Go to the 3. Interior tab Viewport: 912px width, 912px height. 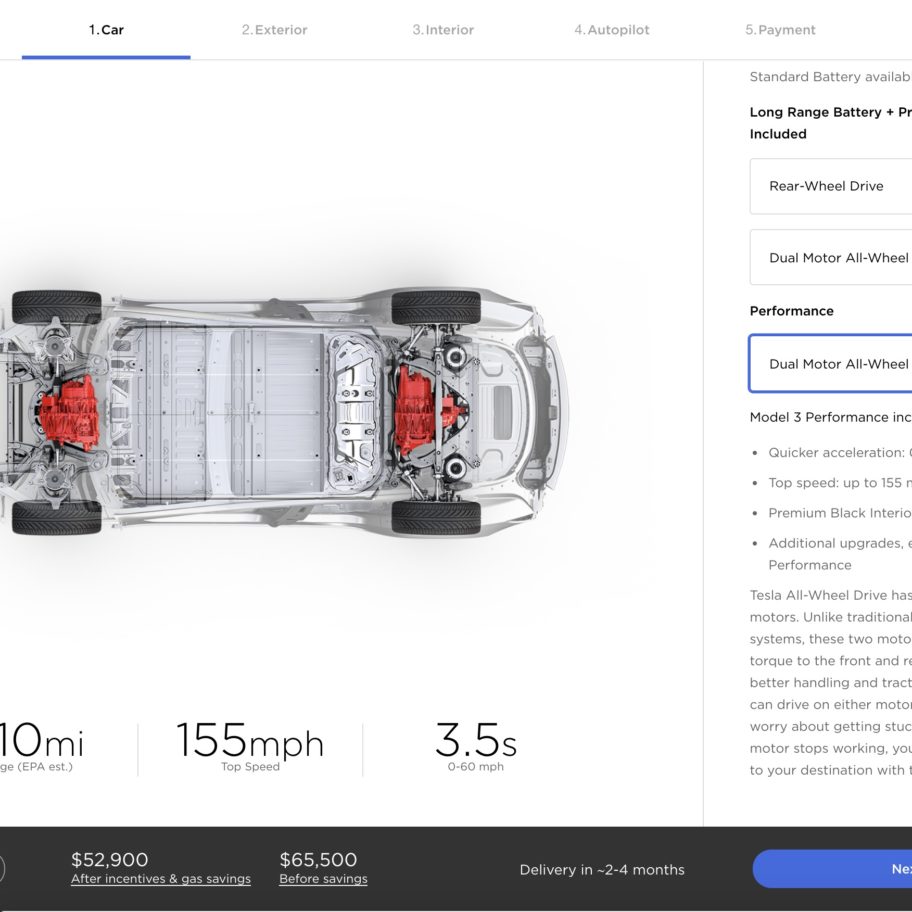(443, 30)
